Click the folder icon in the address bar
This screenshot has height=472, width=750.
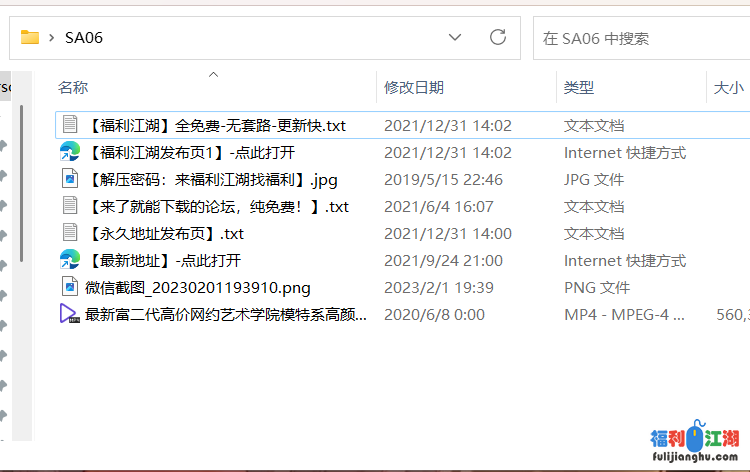coord(30,38)
